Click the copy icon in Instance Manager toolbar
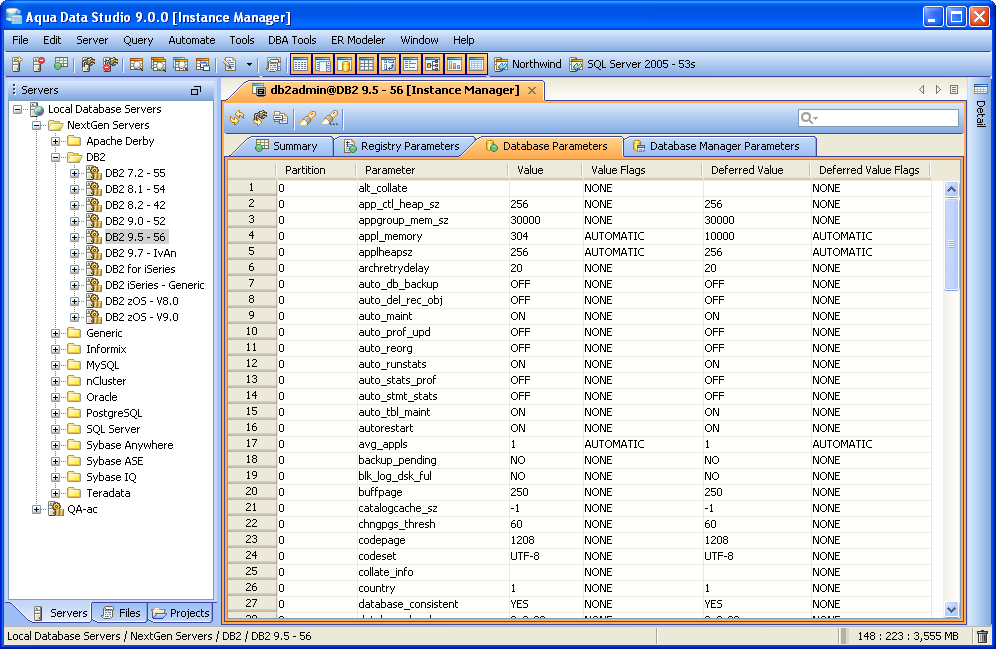 pyautogui.click(x=280, y=117)
